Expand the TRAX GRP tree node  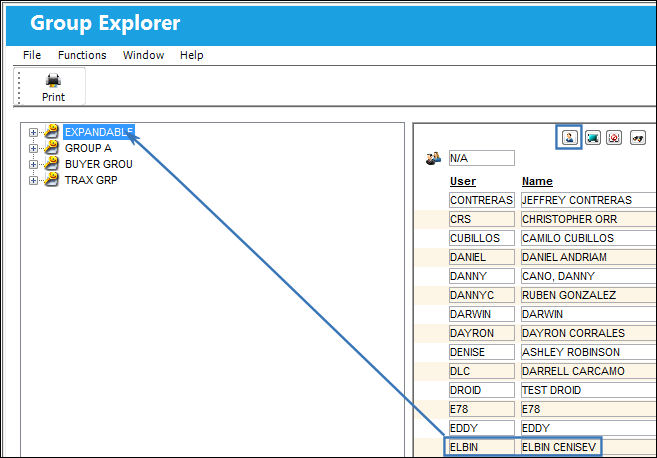point(33,180)
